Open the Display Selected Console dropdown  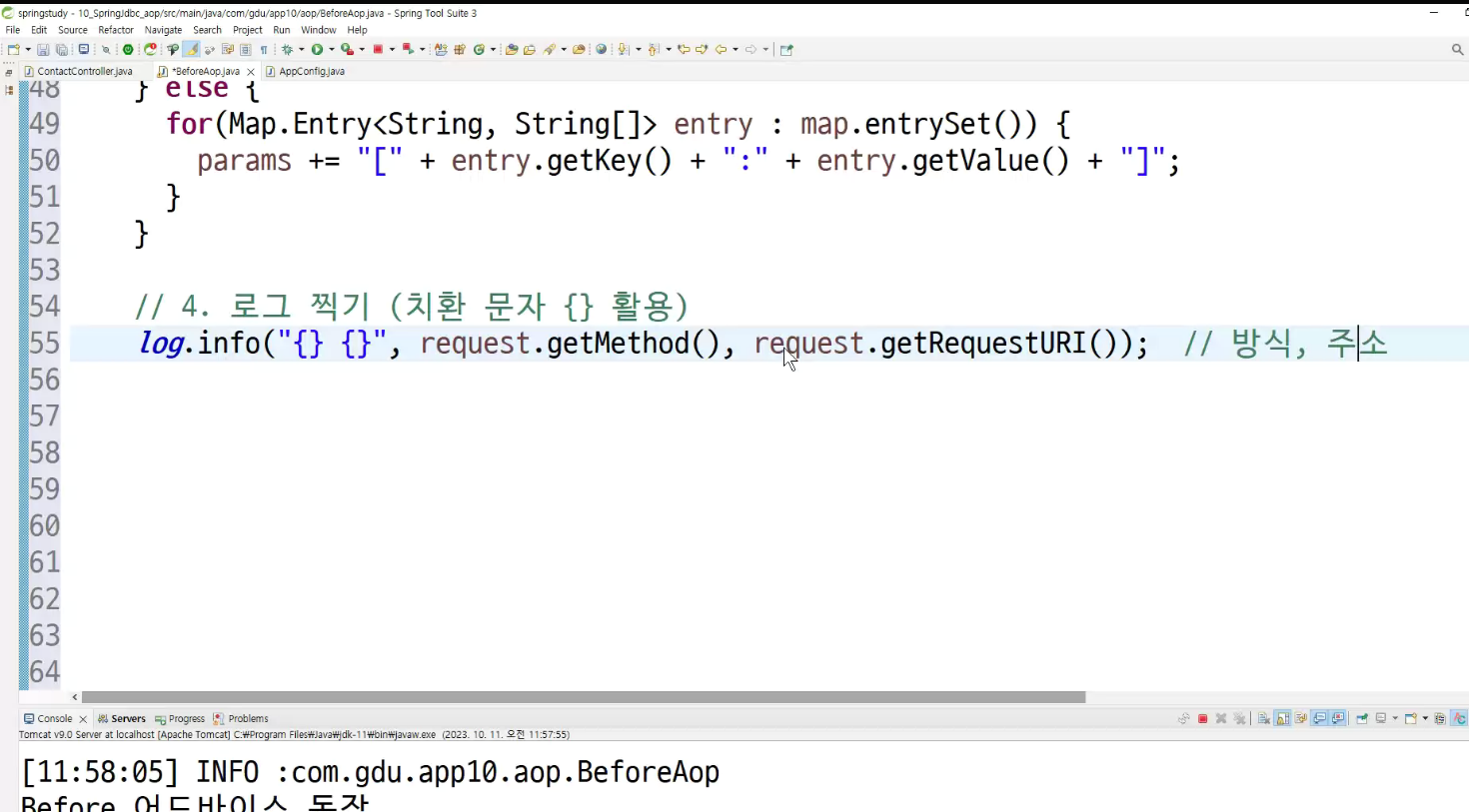click(x=1395, y=718)
